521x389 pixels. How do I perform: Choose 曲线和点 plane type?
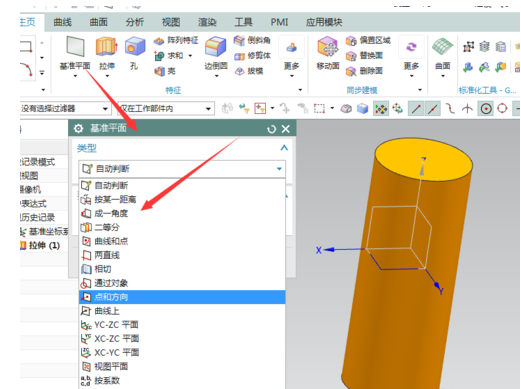(x=182, y=241)
